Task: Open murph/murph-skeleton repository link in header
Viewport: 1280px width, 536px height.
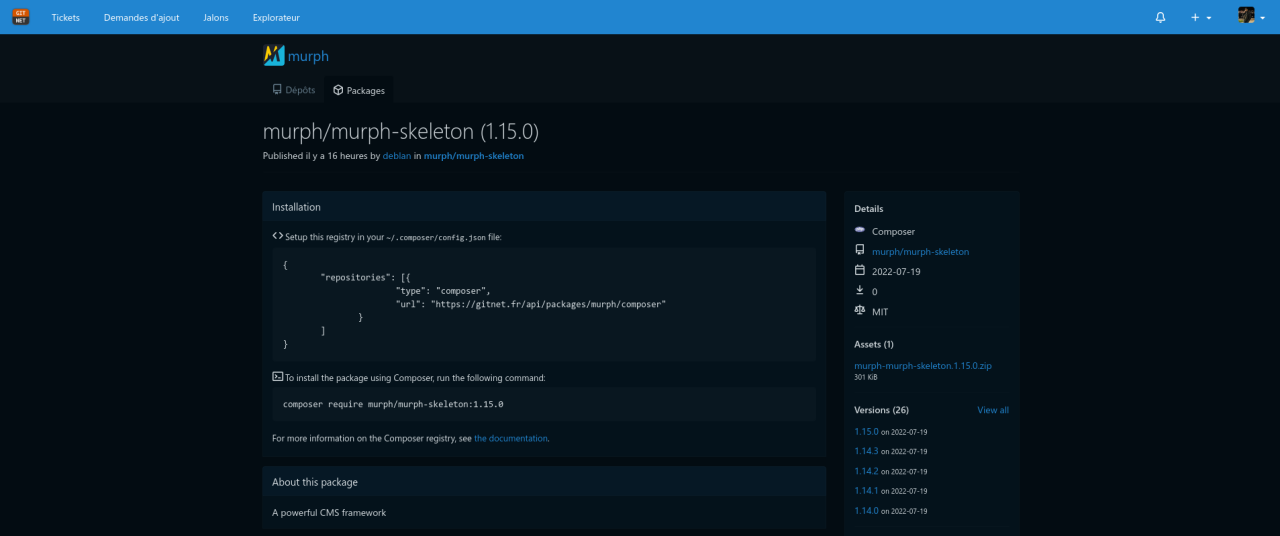Action: [473, 156]
